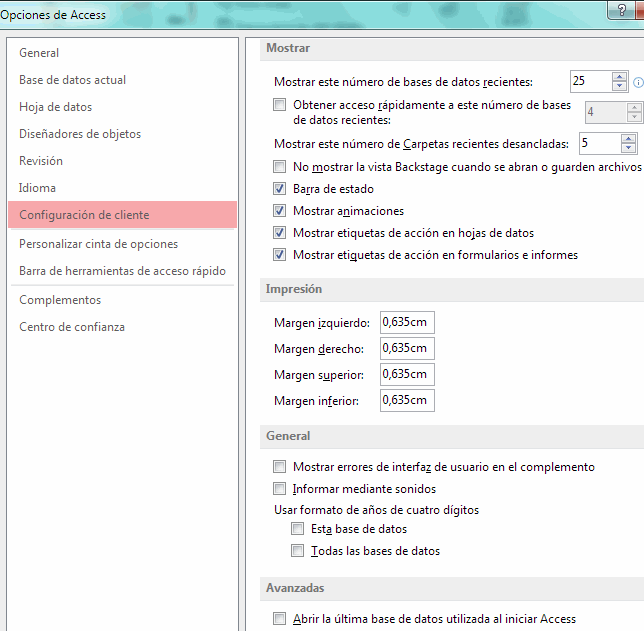Viewport: 644px width, 631px height.
Task: Decrease unpinned recent folders count down arrow
Action: [x=628, y=148]
